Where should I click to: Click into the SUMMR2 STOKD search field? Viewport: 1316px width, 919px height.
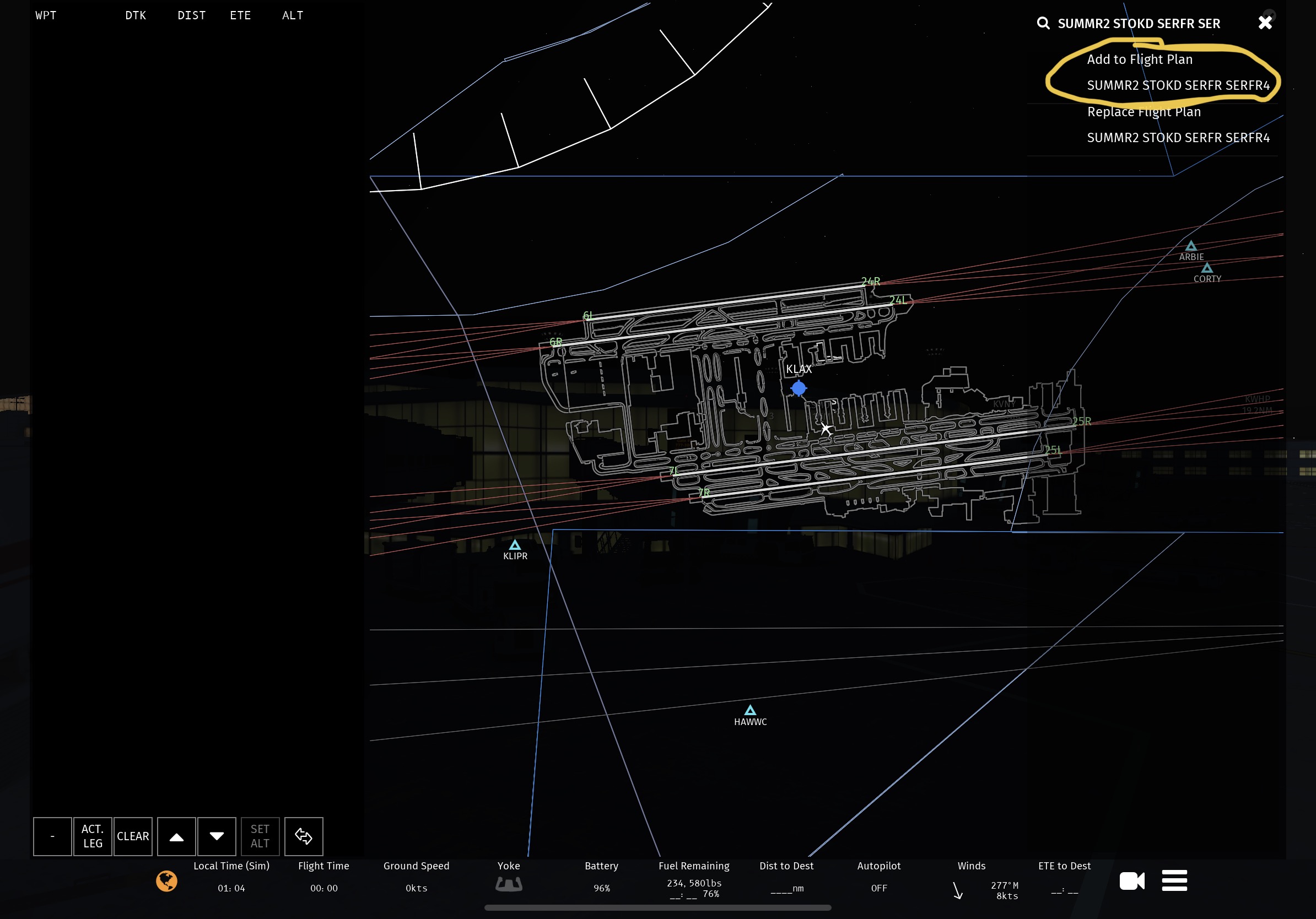click(1139, 24)
